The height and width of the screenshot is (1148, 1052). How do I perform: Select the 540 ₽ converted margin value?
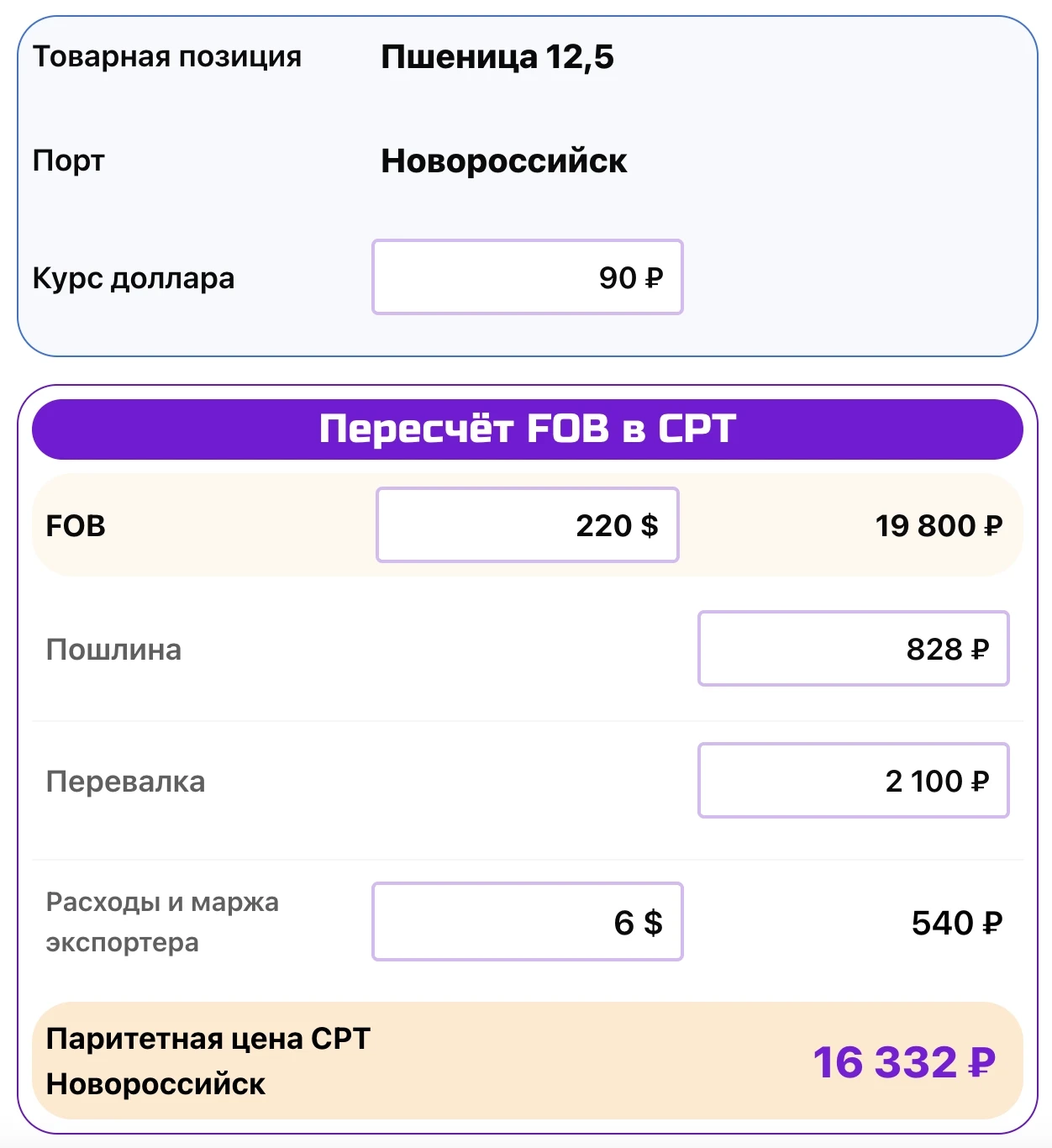tap(956, 923)
